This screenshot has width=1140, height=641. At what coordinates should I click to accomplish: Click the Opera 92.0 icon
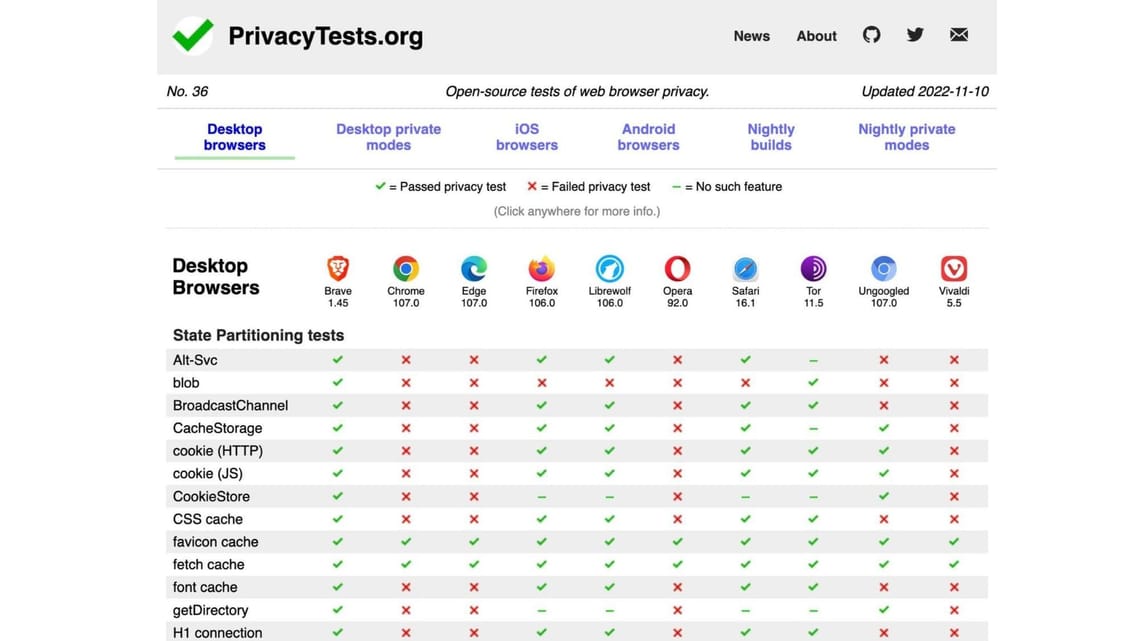(677, 268)
